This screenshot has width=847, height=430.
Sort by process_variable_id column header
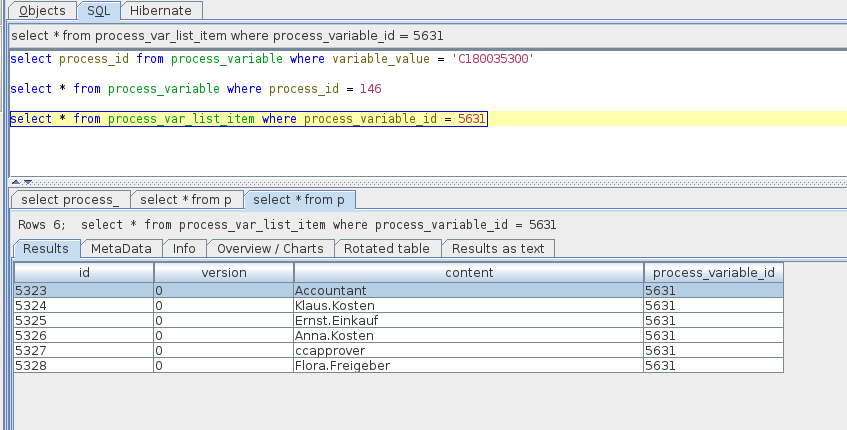pos(714,273)
